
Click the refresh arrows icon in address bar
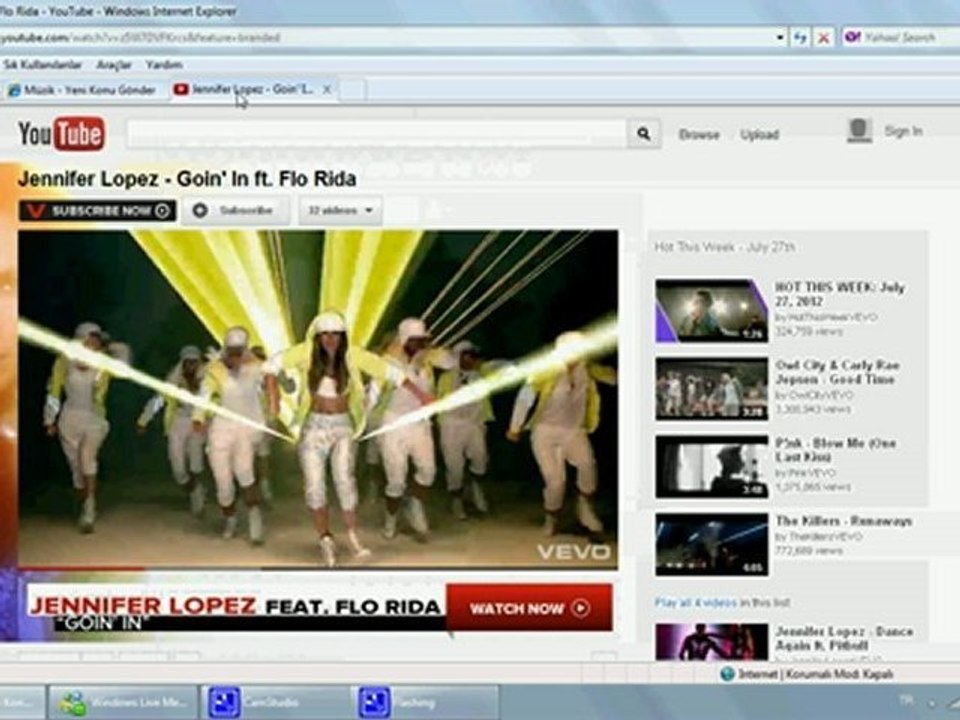(x=800, y=38)
